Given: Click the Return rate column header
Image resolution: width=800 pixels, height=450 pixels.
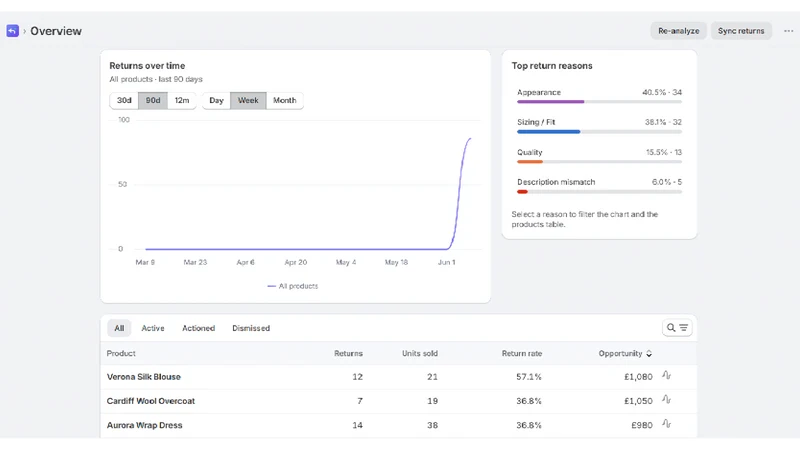Looking at the screenshot, I should tap(522, 354).
